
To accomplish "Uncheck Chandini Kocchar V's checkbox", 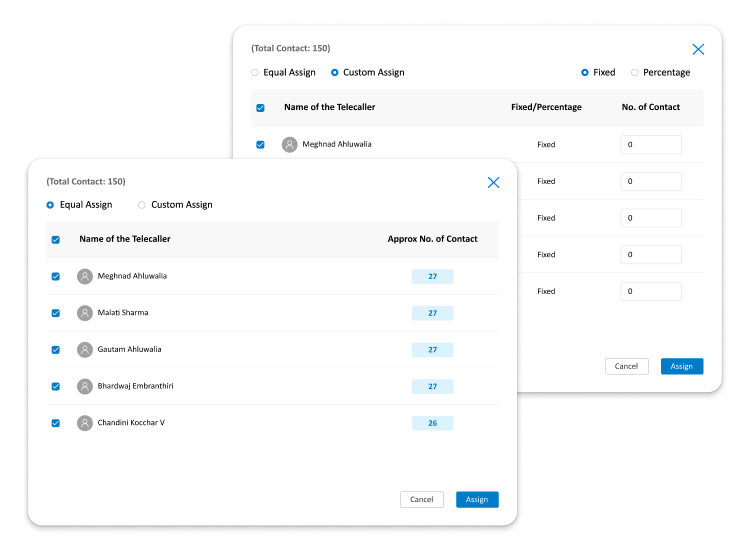I will point(56,423).
